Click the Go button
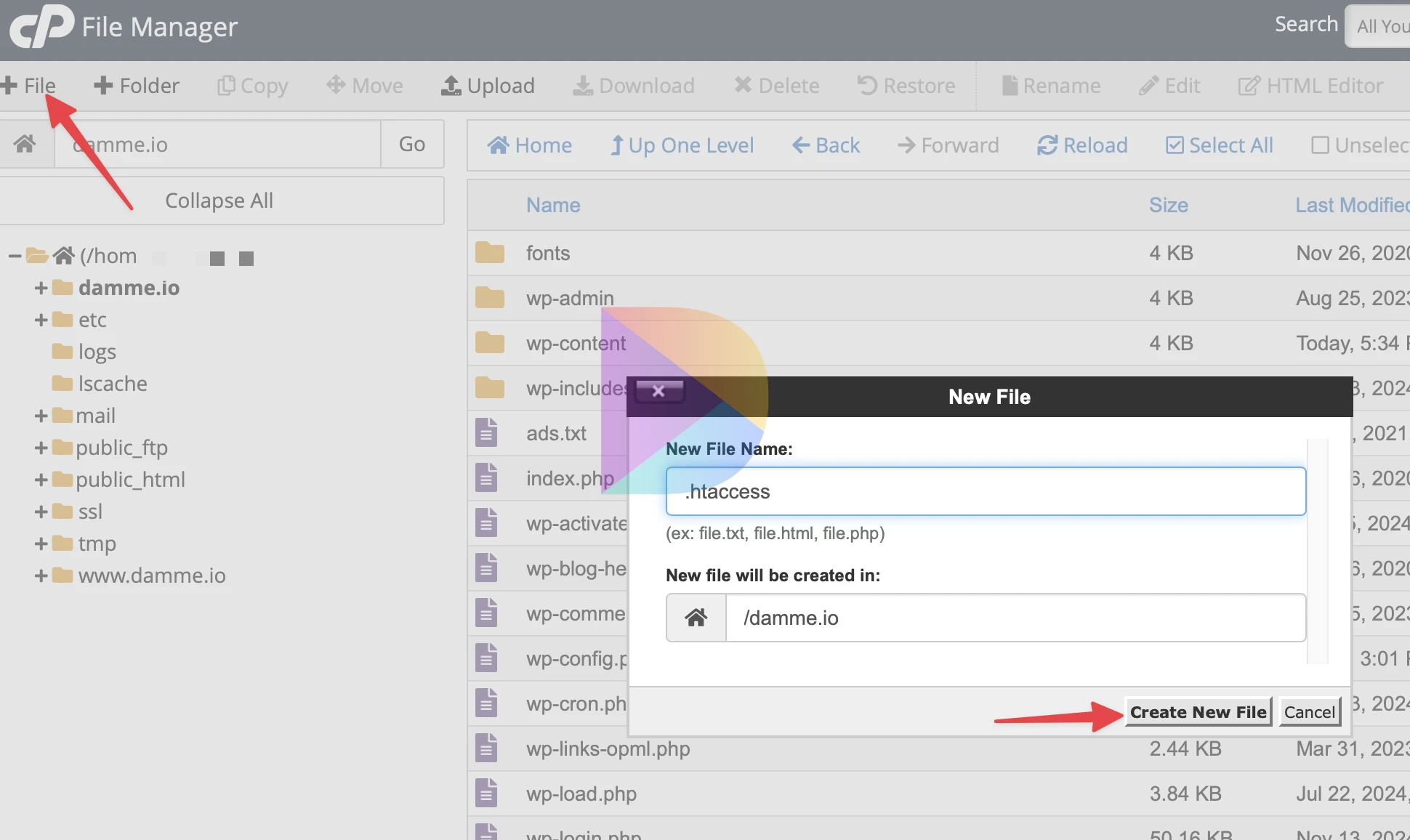This screenshot has width=1410, height=840. pyautogui.click(x=412, y=144)
